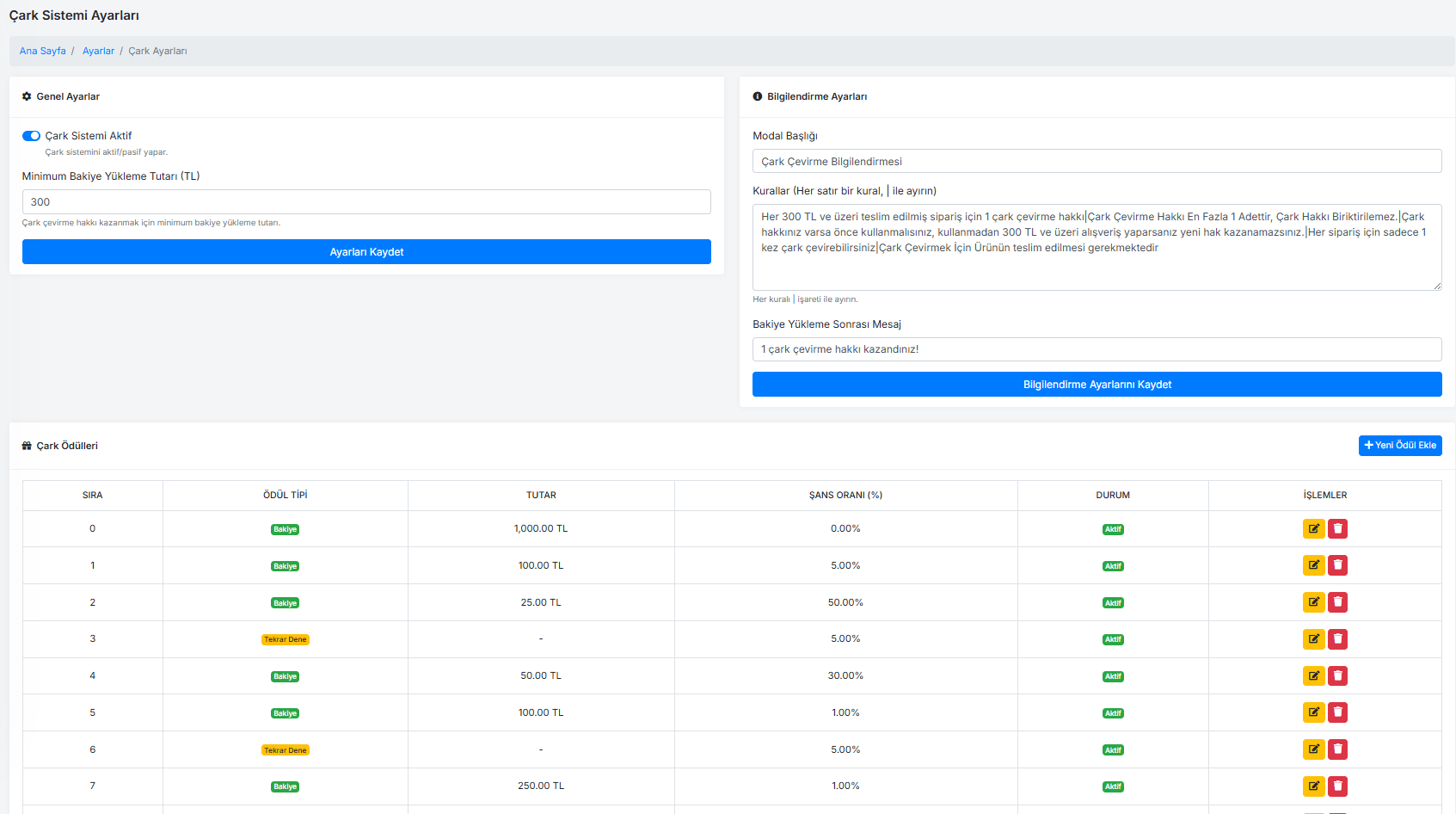Edit the 1,000.00 TL reward row
The image size is (1456, 814).
click(1313, 528)
